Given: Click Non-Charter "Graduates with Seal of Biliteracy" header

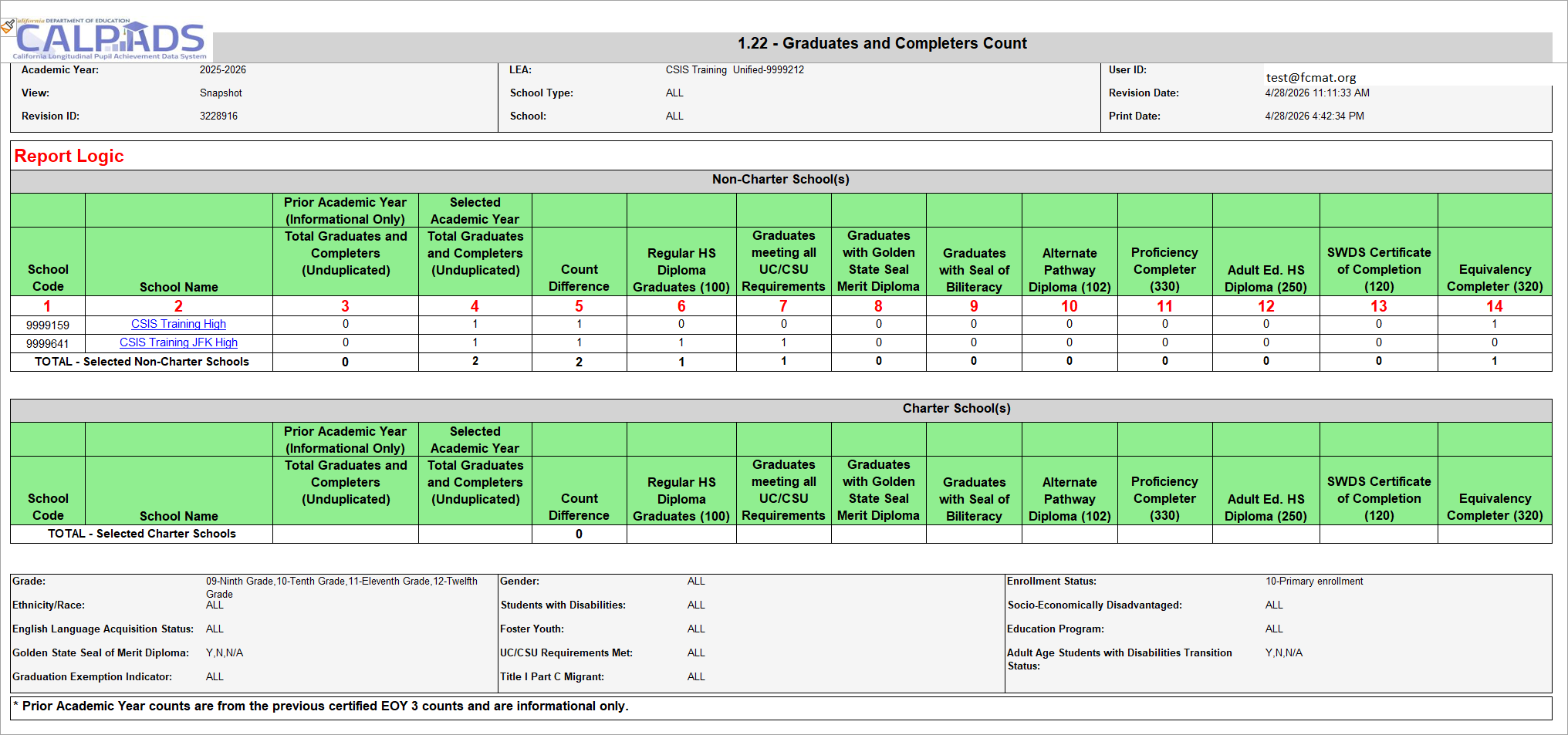Looking at the screenshot, I should click(974, 270).
